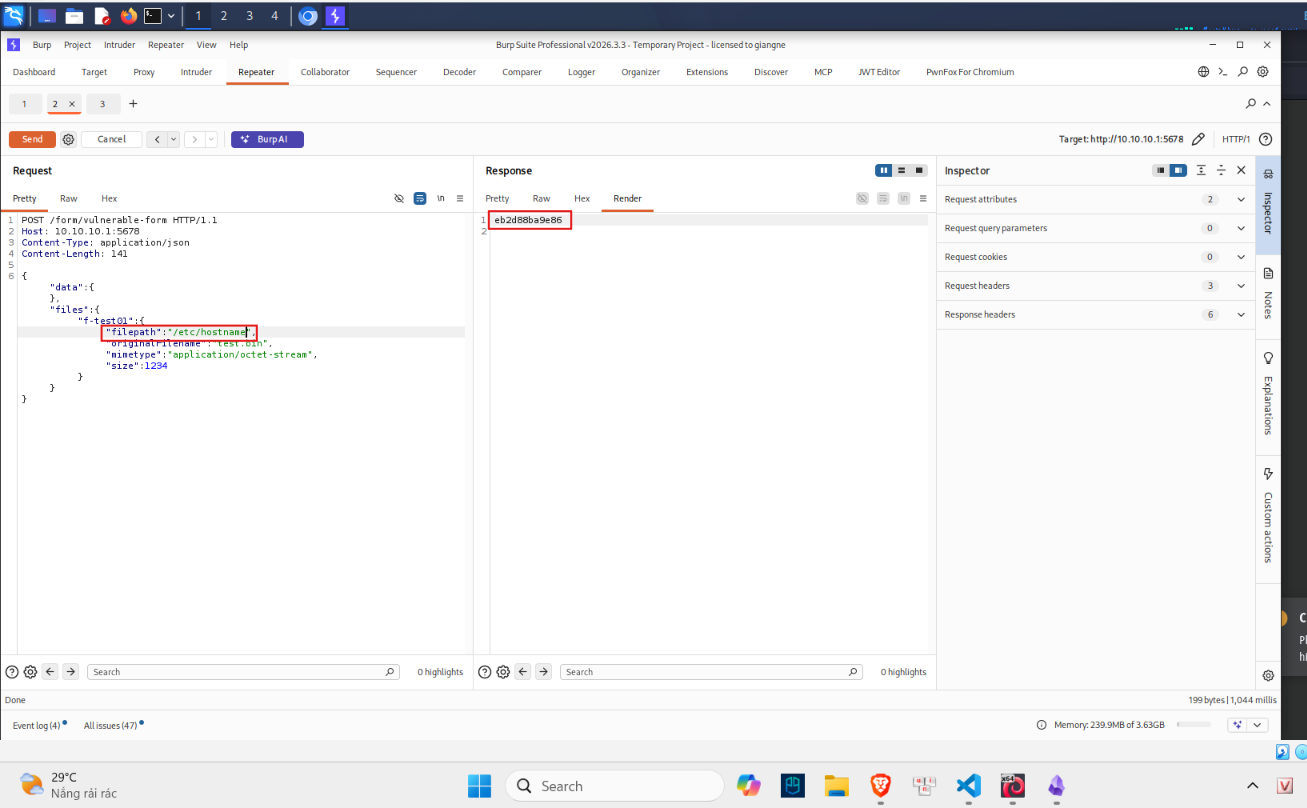Dock Inspector panel to left layout
The image size is (1307, 808).
(x=1161, y=170)
